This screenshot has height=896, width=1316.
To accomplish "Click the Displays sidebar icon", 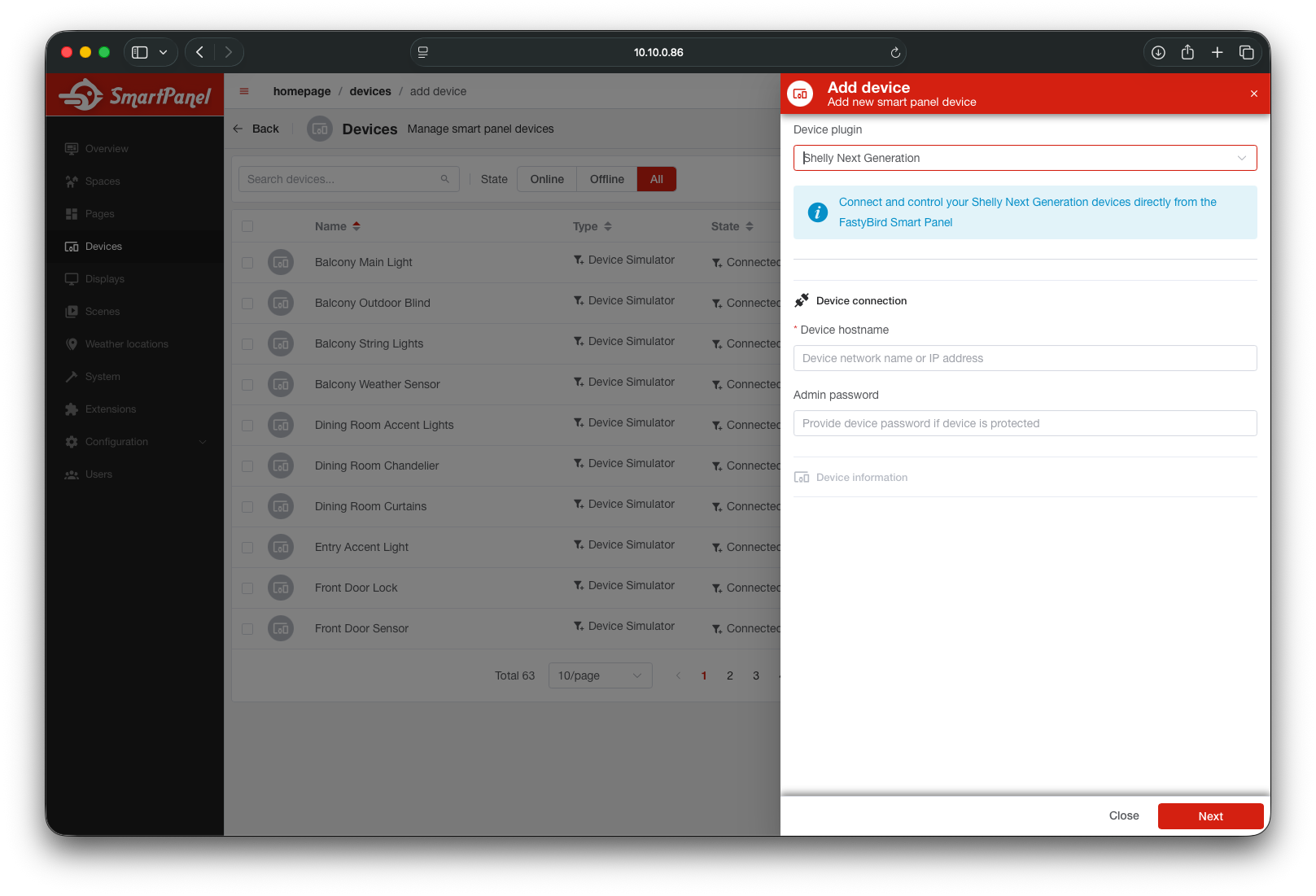I will click(x=72, y=278).
